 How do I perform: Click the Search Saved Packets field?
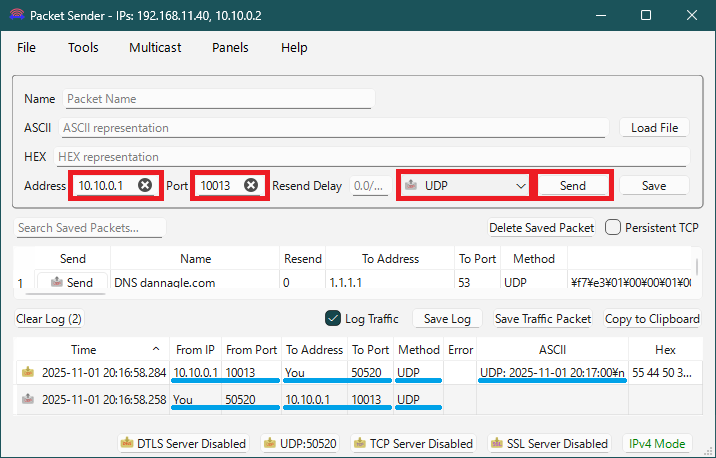click(90, 228)
